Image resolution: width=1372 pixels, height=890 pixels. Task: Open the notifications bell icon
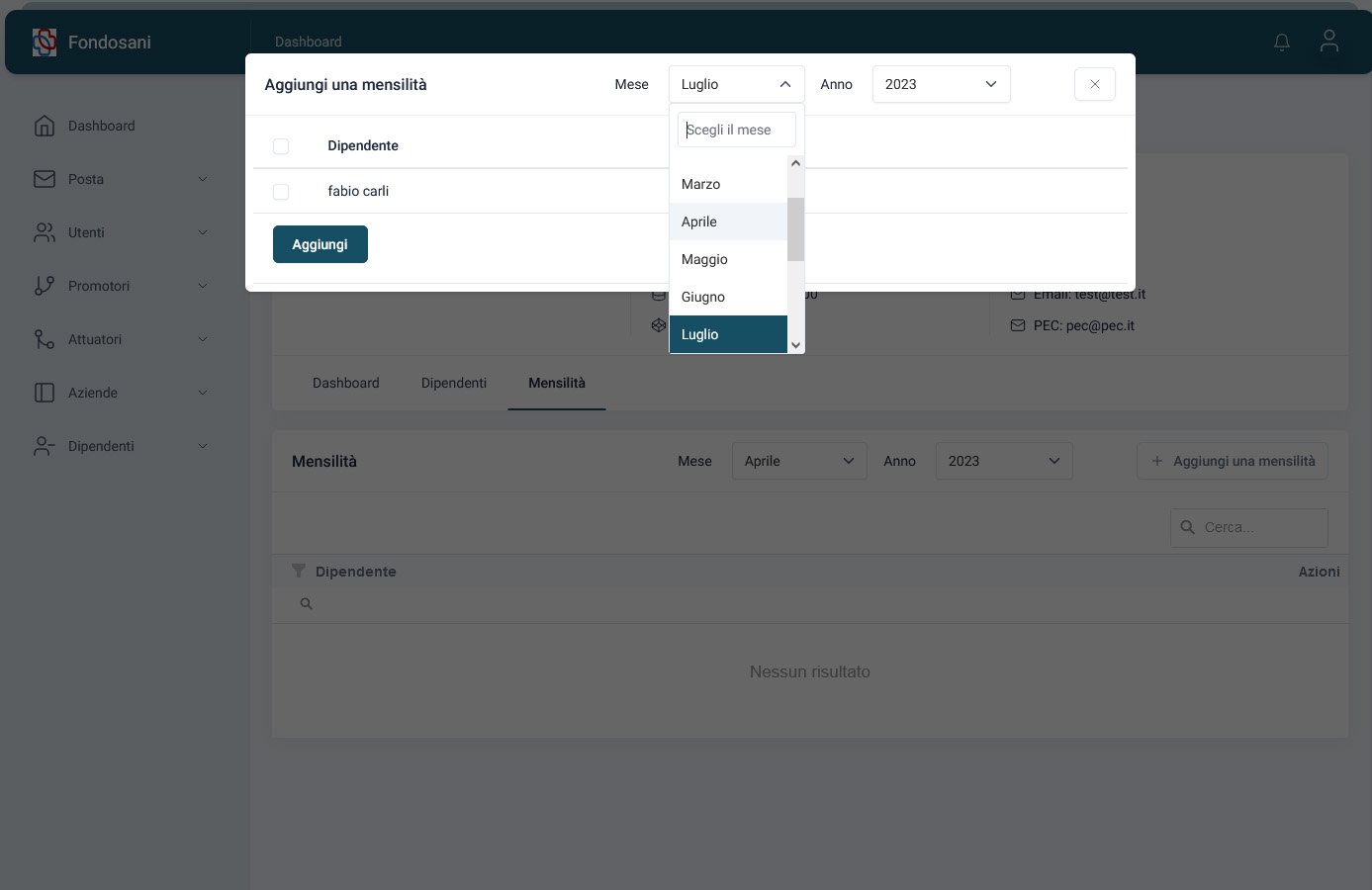point(1281,42)
